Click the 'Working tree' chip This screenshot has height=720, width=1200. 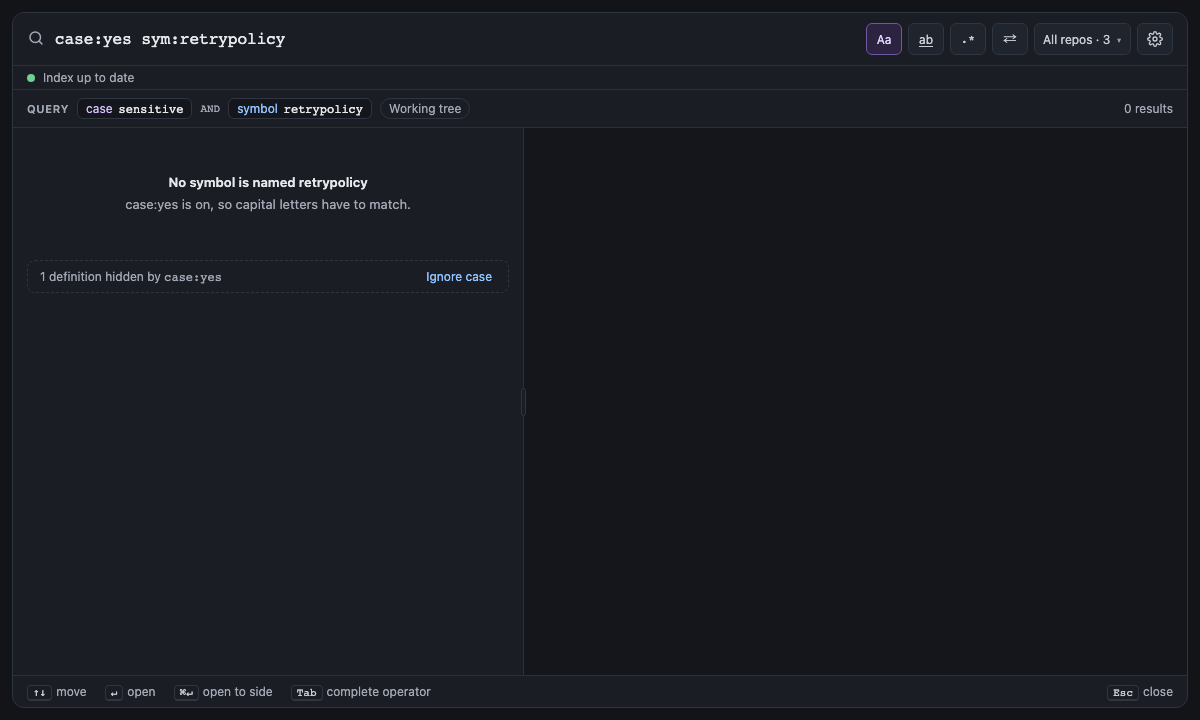tap(425, 109)
